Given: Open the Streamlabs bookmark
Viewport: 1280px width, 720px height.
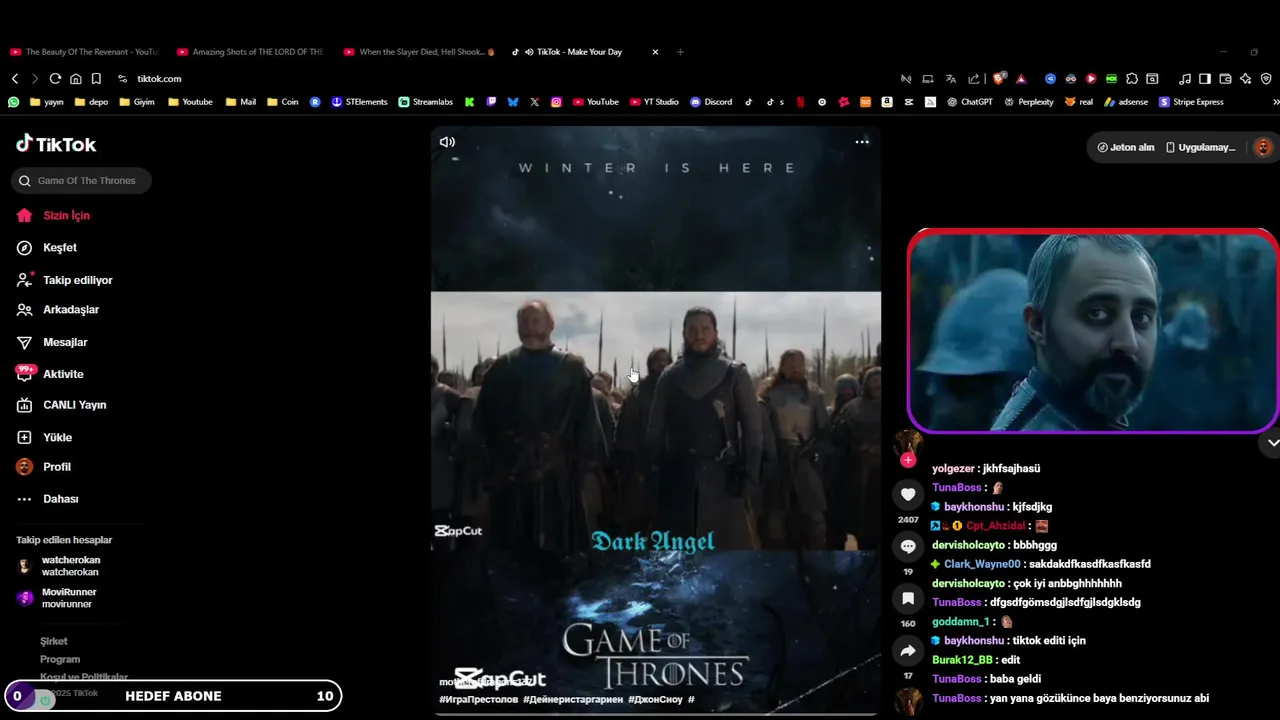Looking at the screenshot, I should 425,102.
